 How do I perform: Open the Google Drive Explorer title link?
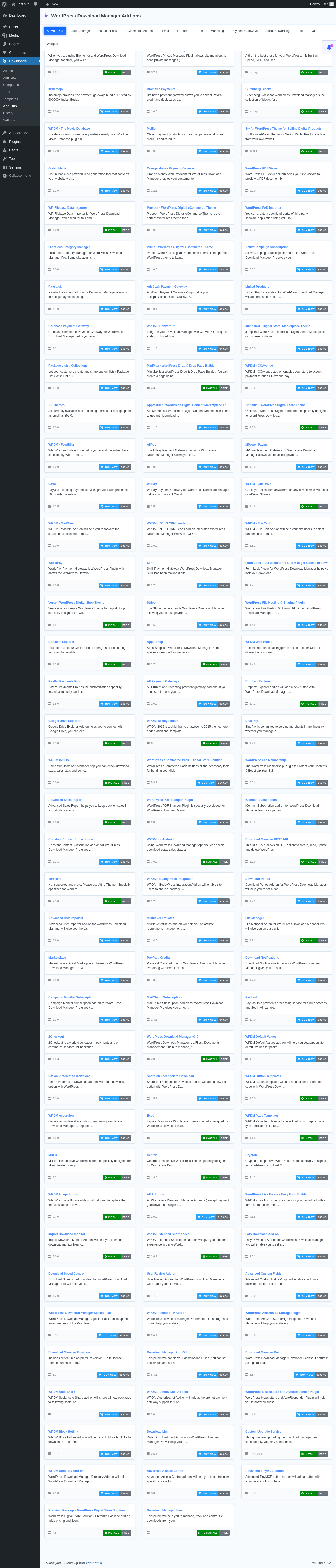coord(64,721)
